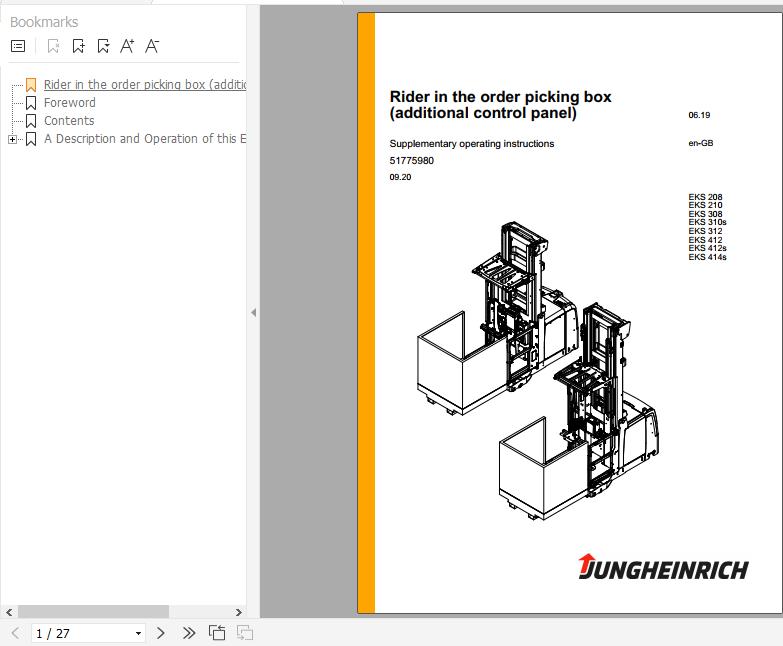Image resolution: width=783 pixels, height=646 pixels.
Task: Click the 09.20 date text
Action: click(x=400, y=177)
